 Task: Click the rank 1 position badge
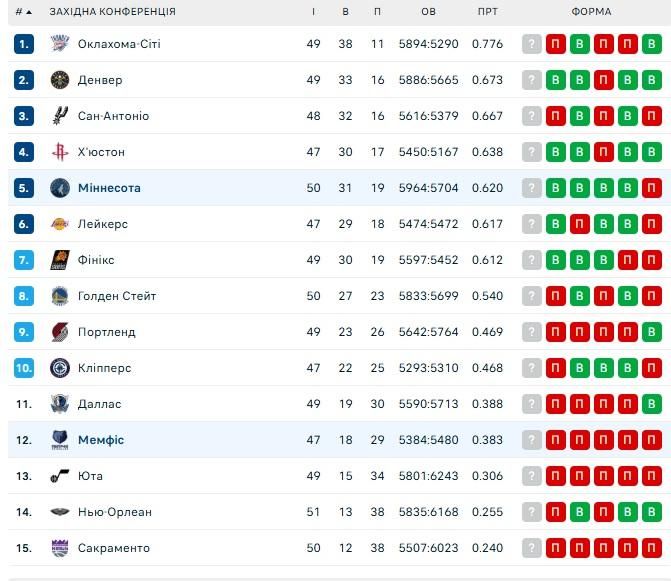[24, 44]
